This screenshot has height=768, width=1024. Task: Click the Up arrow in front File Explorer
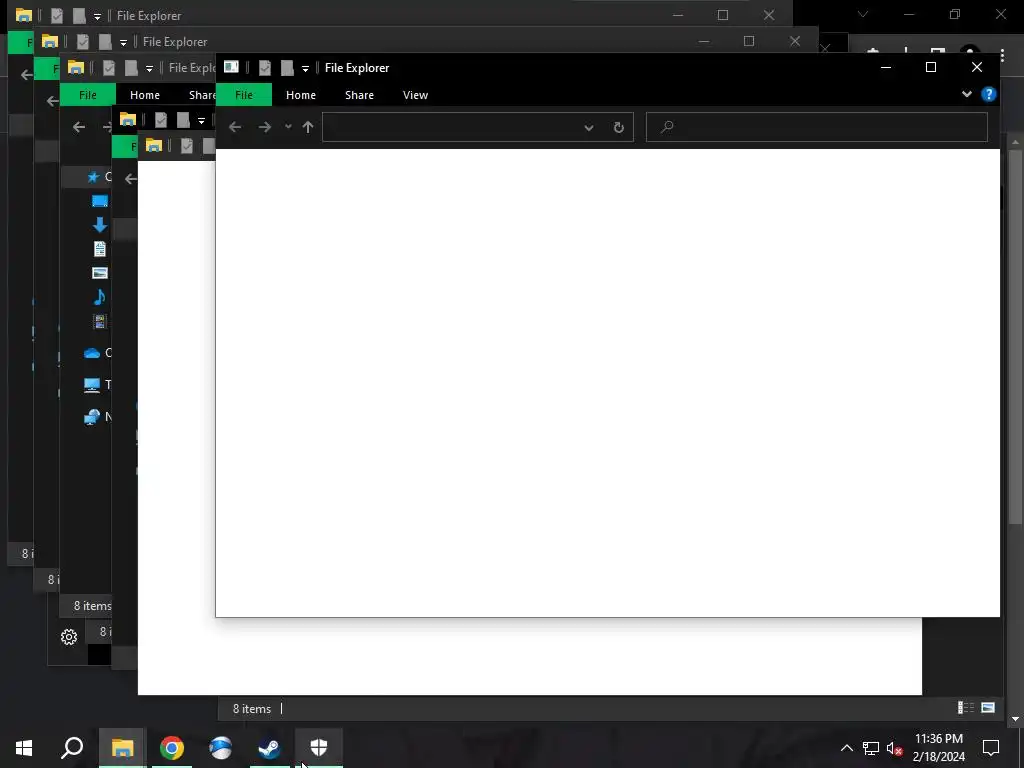click(x=308, y=127)
